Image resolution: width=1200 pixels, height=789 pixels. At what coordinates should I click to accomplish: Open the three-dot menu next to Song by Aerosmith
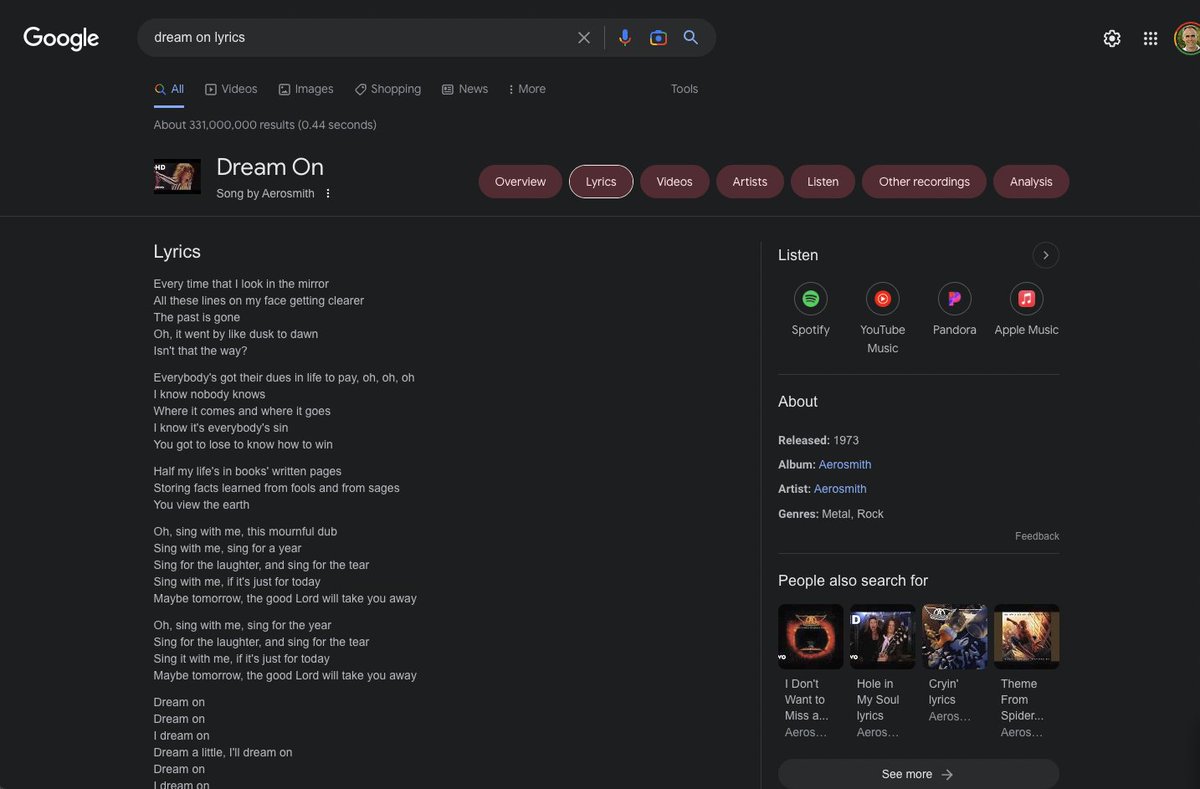pos(327,194)
